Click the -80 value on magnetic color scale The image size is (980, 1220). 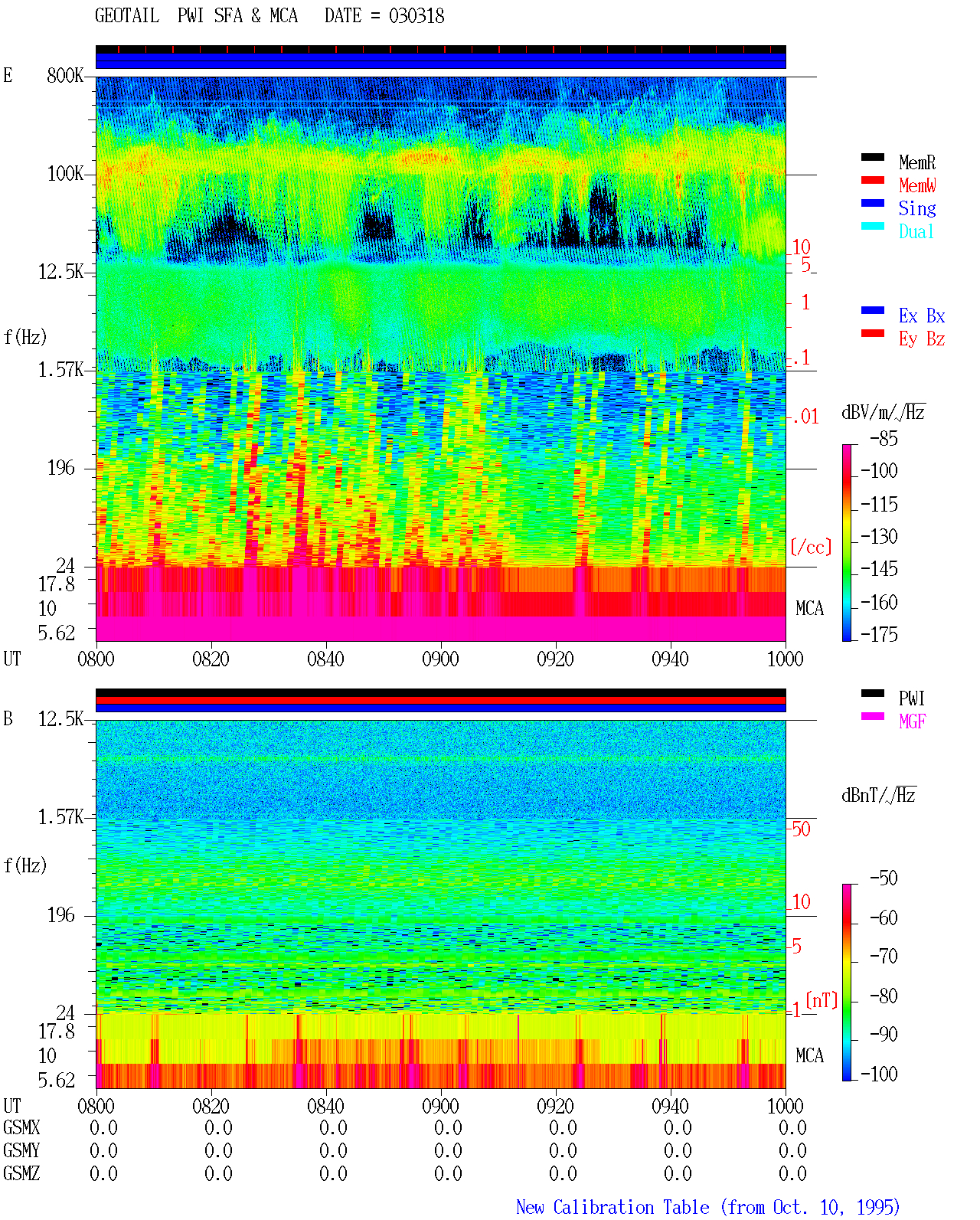(x=884, y=996)
